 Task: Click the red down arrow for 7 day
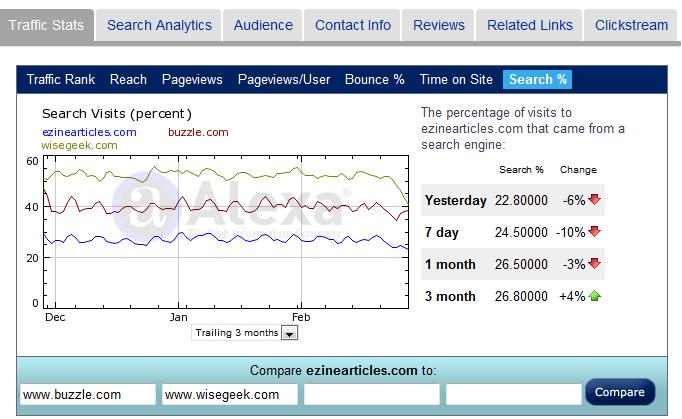pos(595,231)
